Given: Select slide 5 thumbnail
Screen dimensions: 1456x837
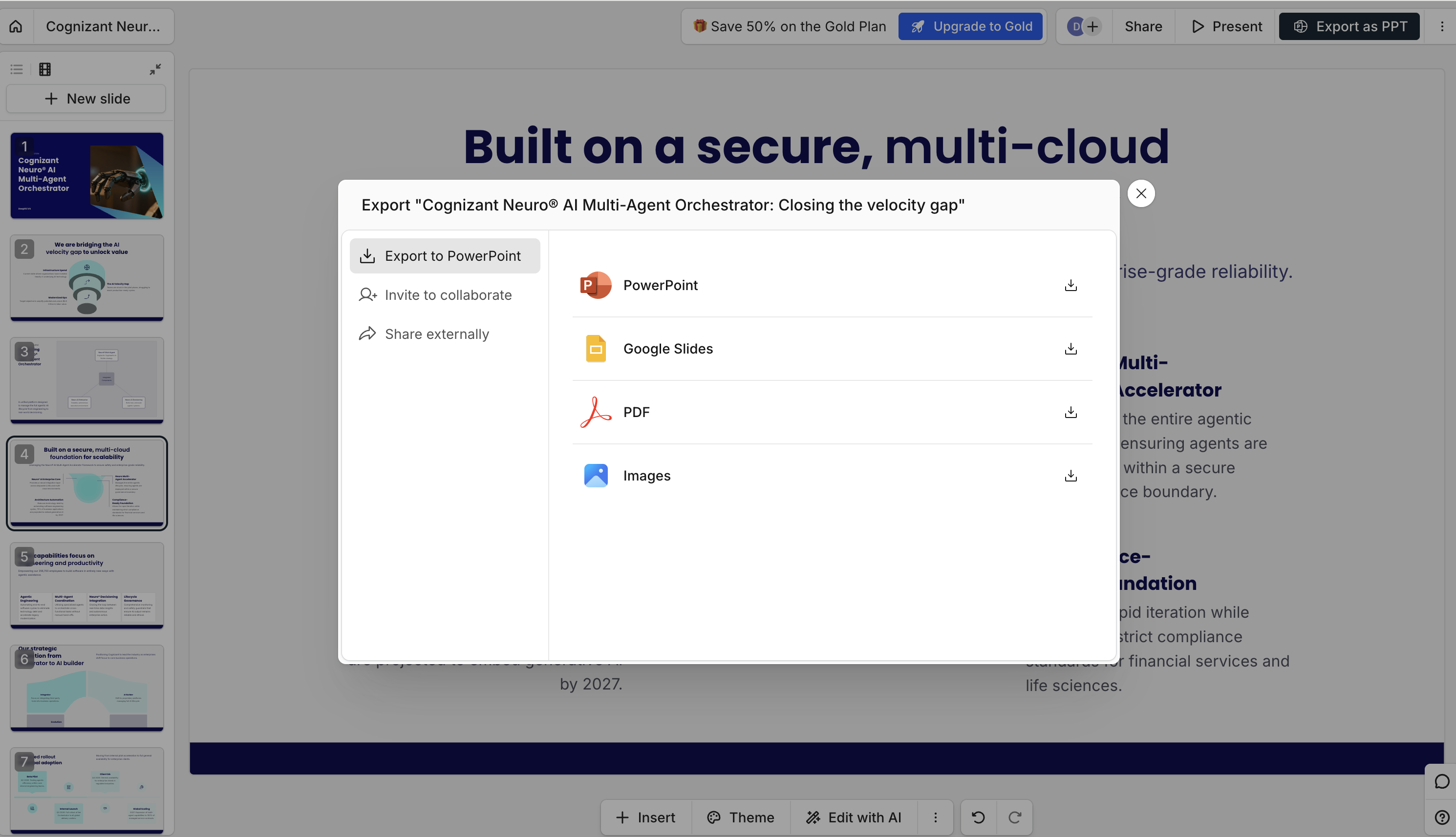Looking at the screenshot, I should [87, 585].
